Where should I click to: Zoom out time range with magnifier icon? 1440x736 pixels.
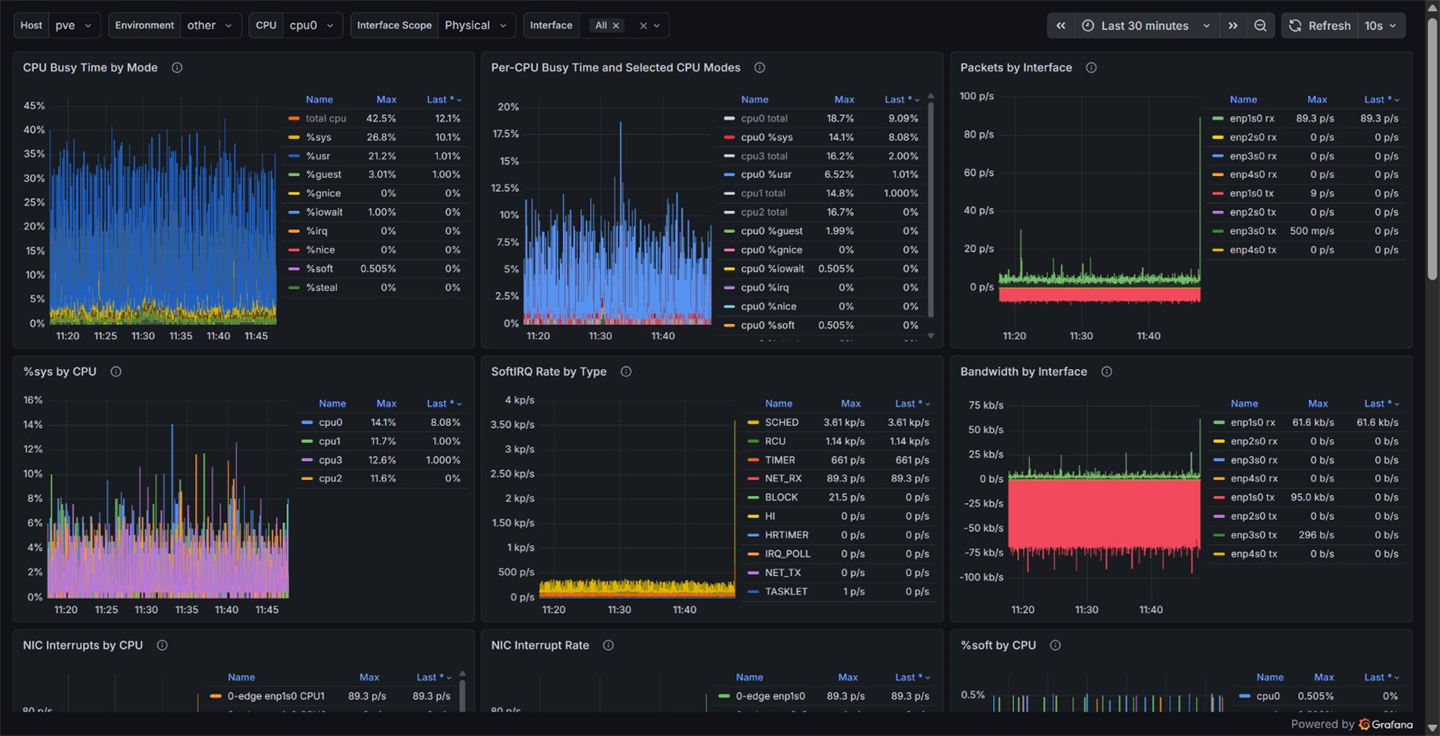click(x=1261, y=26)
